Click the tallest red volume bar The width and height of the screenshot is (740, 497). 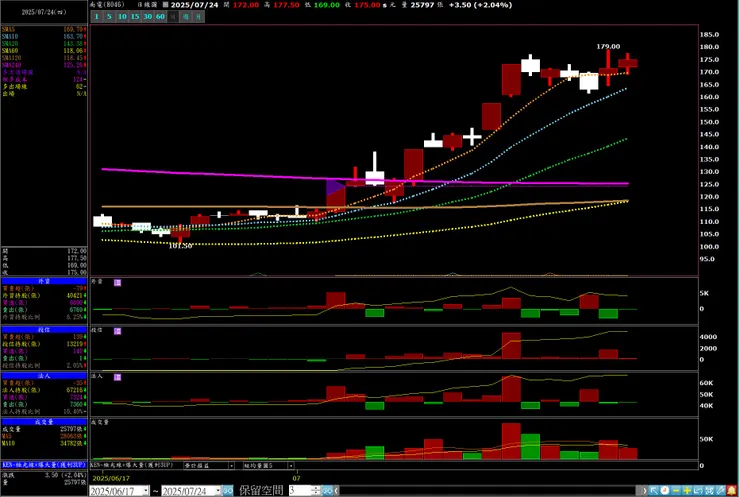[511, 441]
